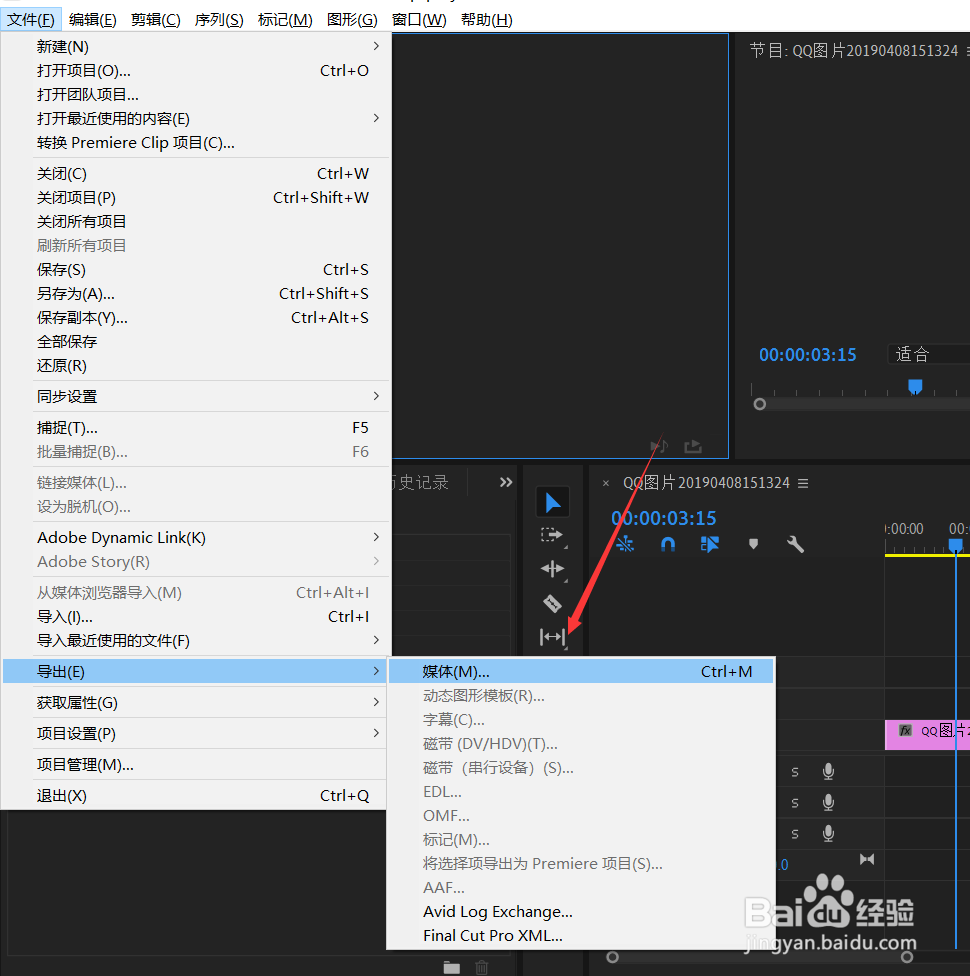Expand the 同步设置 submenu
This screenshot has width=970, height=976.
click(x=196, y=396)
